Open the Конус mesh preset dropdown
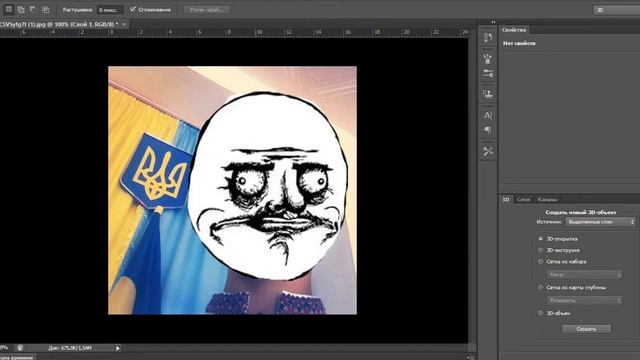This screenshot has width=640, height=360. 584,275
